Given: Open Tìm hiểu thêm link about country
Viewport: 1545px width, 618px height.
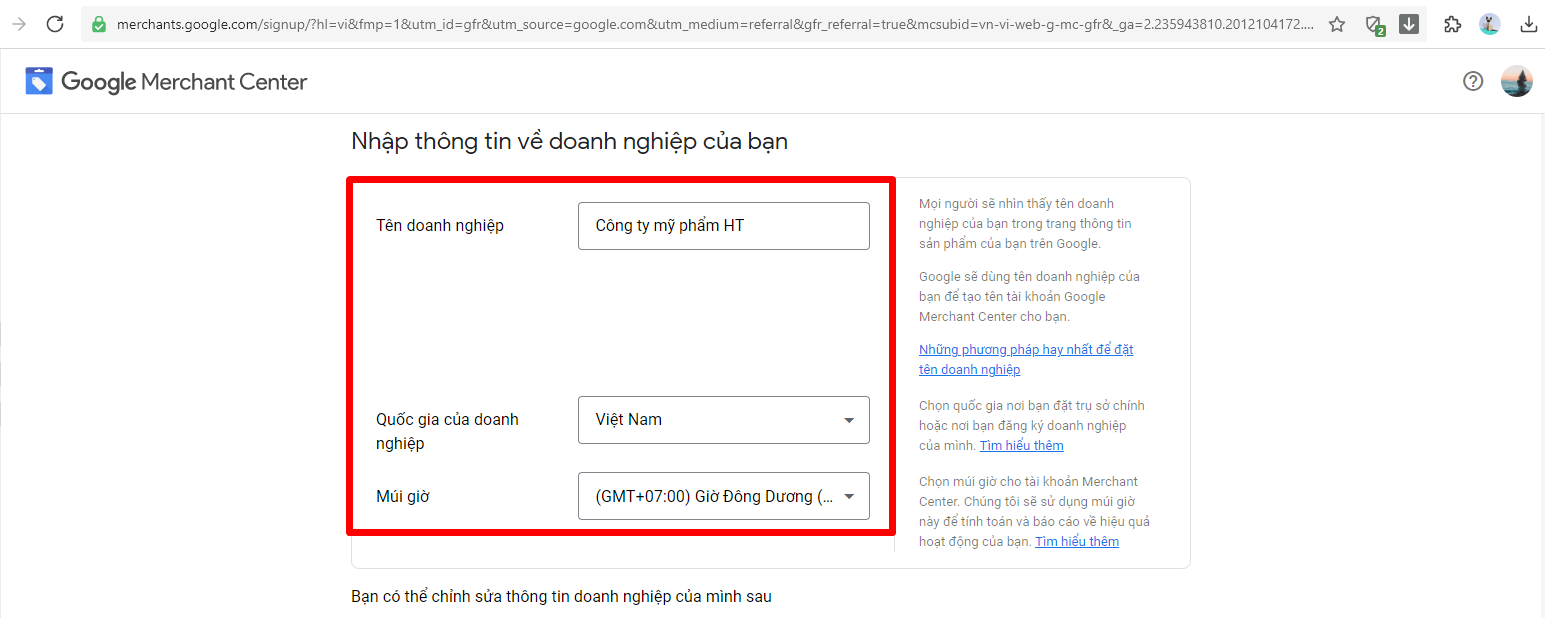Looking at the screenshot, I should click(x=1021, y=446).
